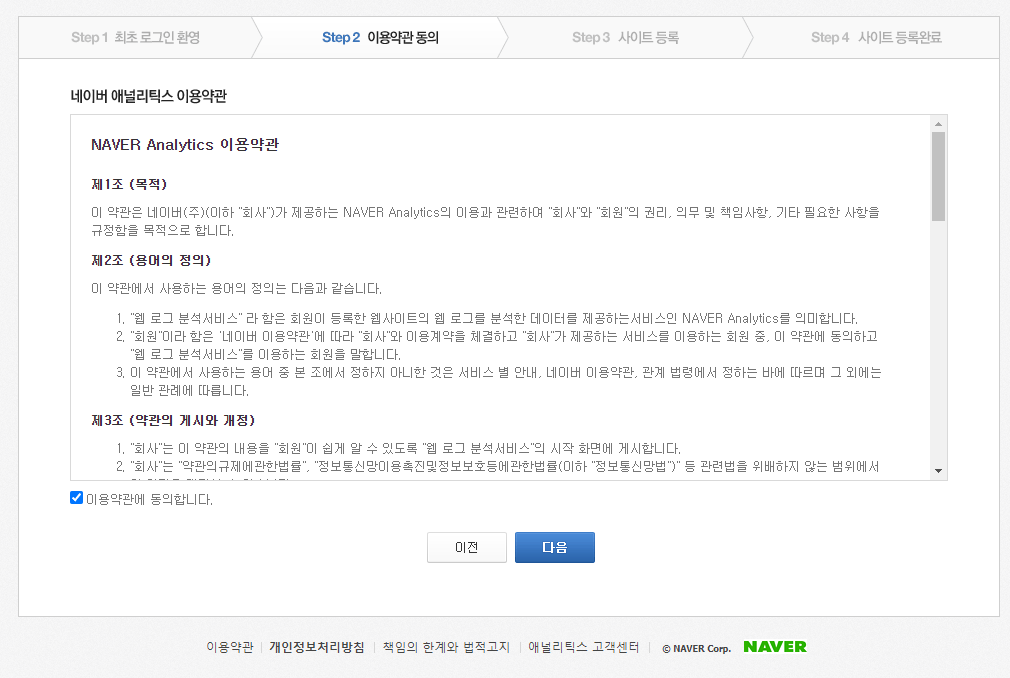Select Step 1 최초 로그인 환영 tab

135,37
